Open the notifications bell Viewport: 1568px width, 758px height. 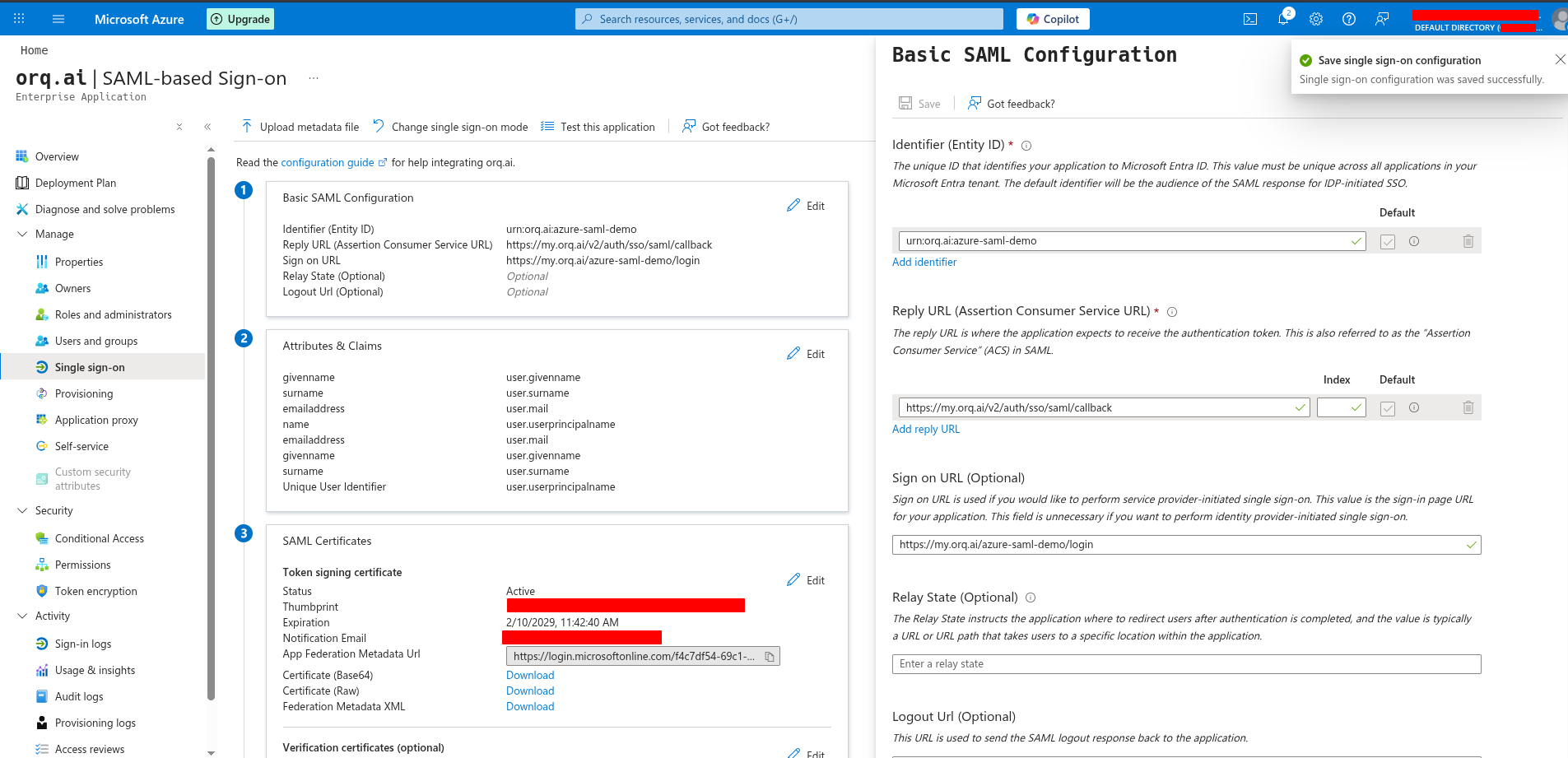[1282, 18]
